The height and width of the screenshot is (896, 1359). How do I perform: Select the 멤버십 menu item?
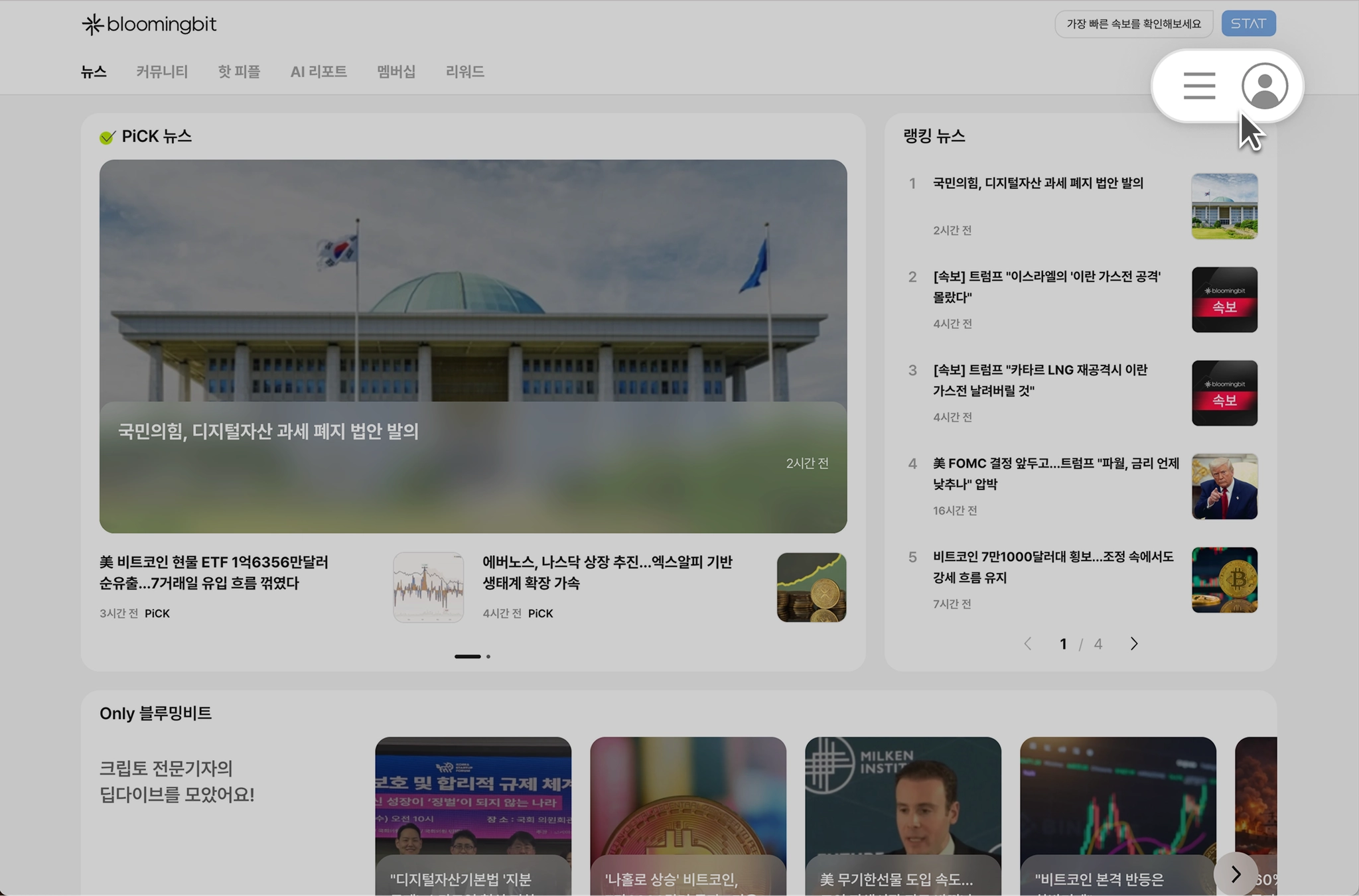tap(396, 72)
